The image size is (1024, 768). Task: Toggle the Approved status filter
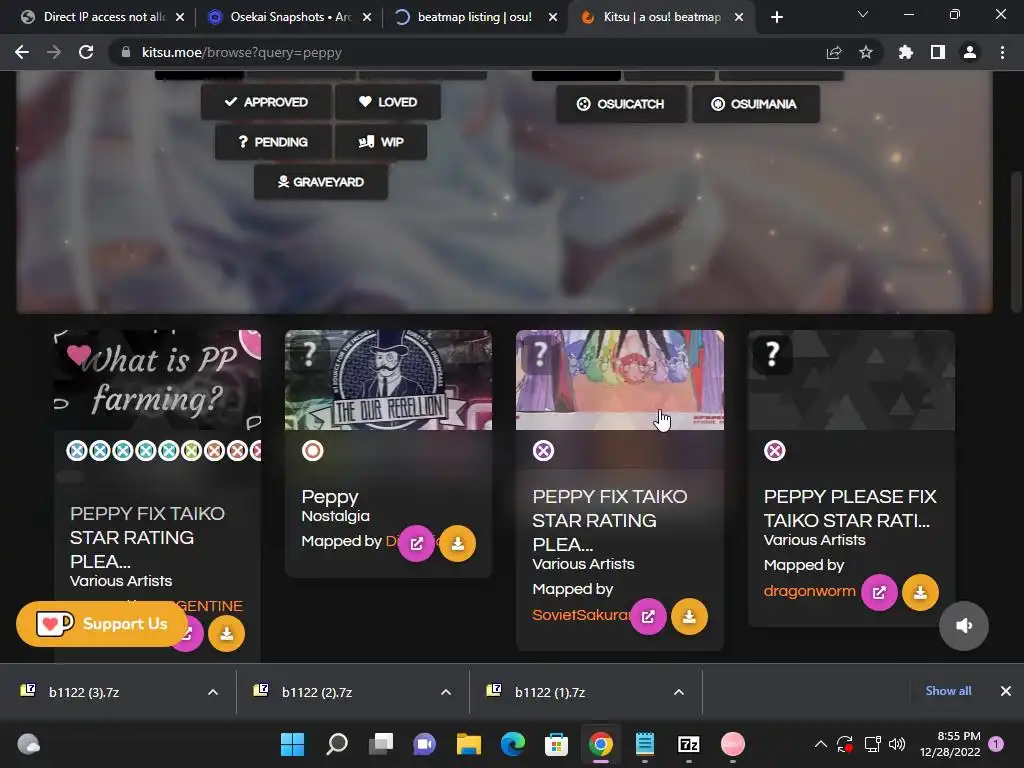[x=266, y=102]
